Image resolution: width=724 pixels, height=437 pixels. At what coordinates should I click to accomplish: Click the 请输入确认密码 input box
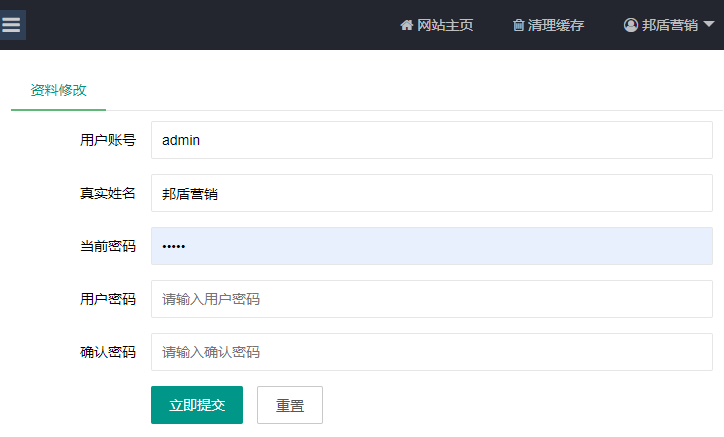(431, 352)
